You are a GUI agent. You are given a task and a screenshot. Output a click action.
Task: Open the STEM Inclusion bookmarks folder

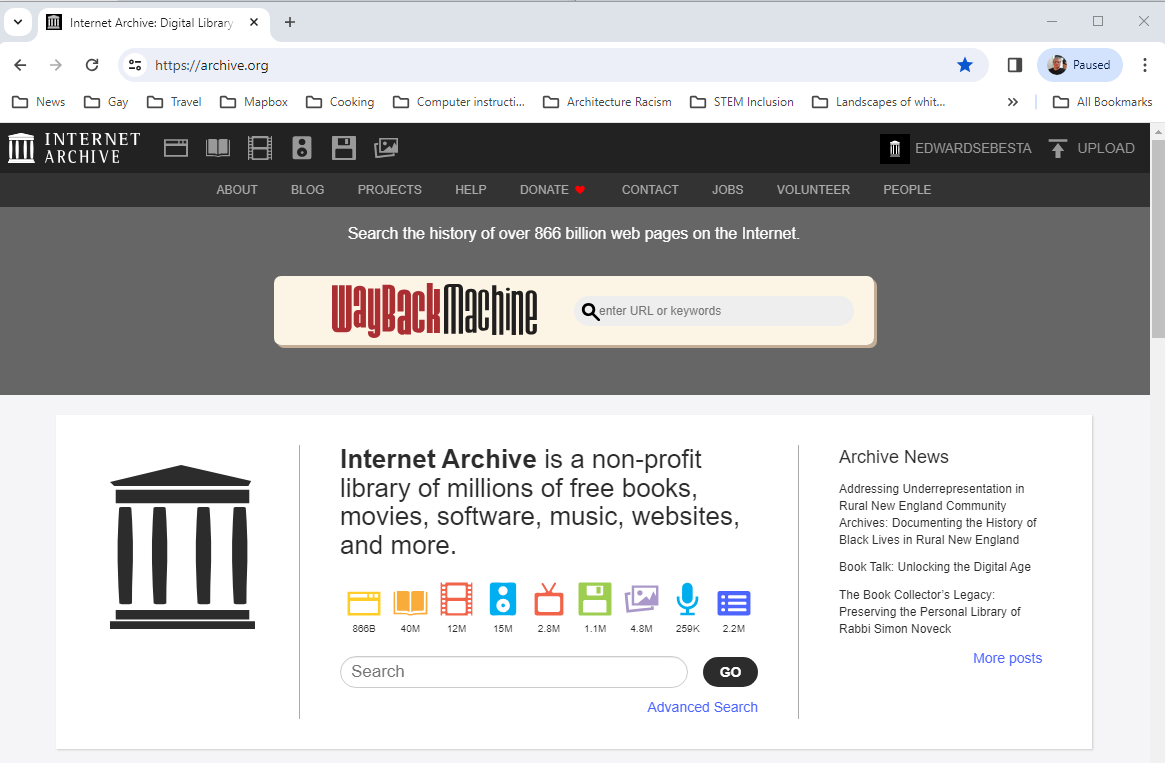coord(741,102)
